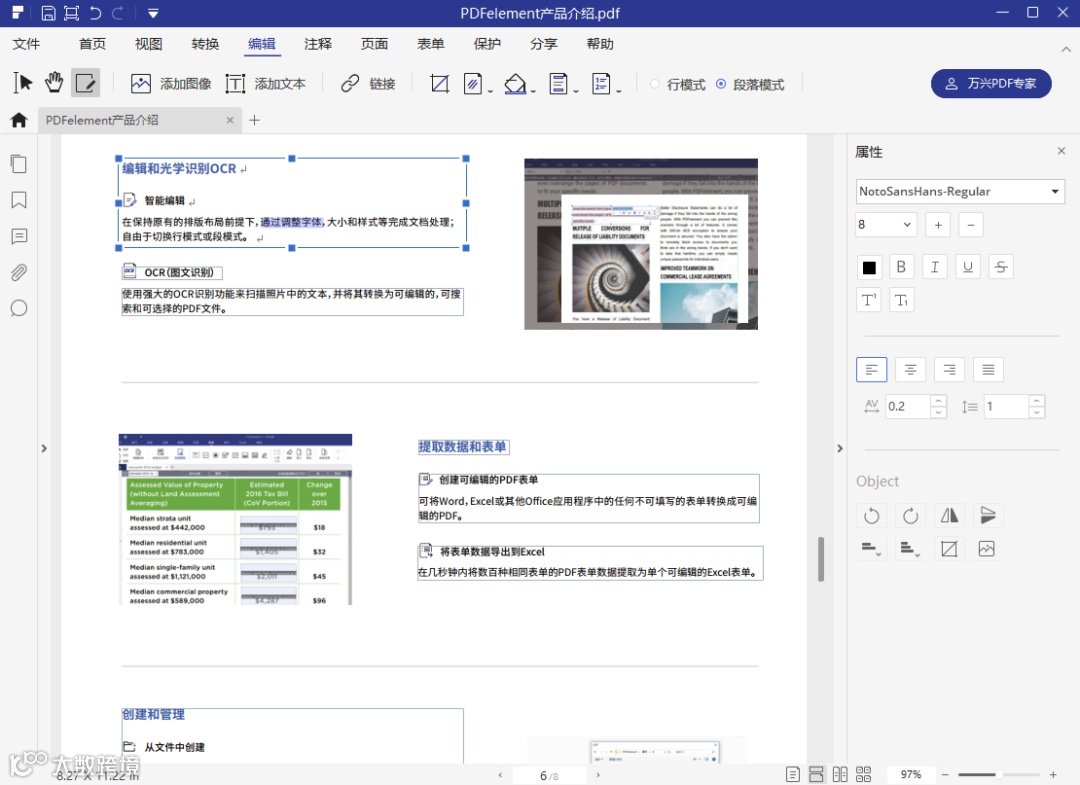Switch to the 表单 tab
The height and width of the screenshot is (785, 1080).
click(x=431, y=44)
